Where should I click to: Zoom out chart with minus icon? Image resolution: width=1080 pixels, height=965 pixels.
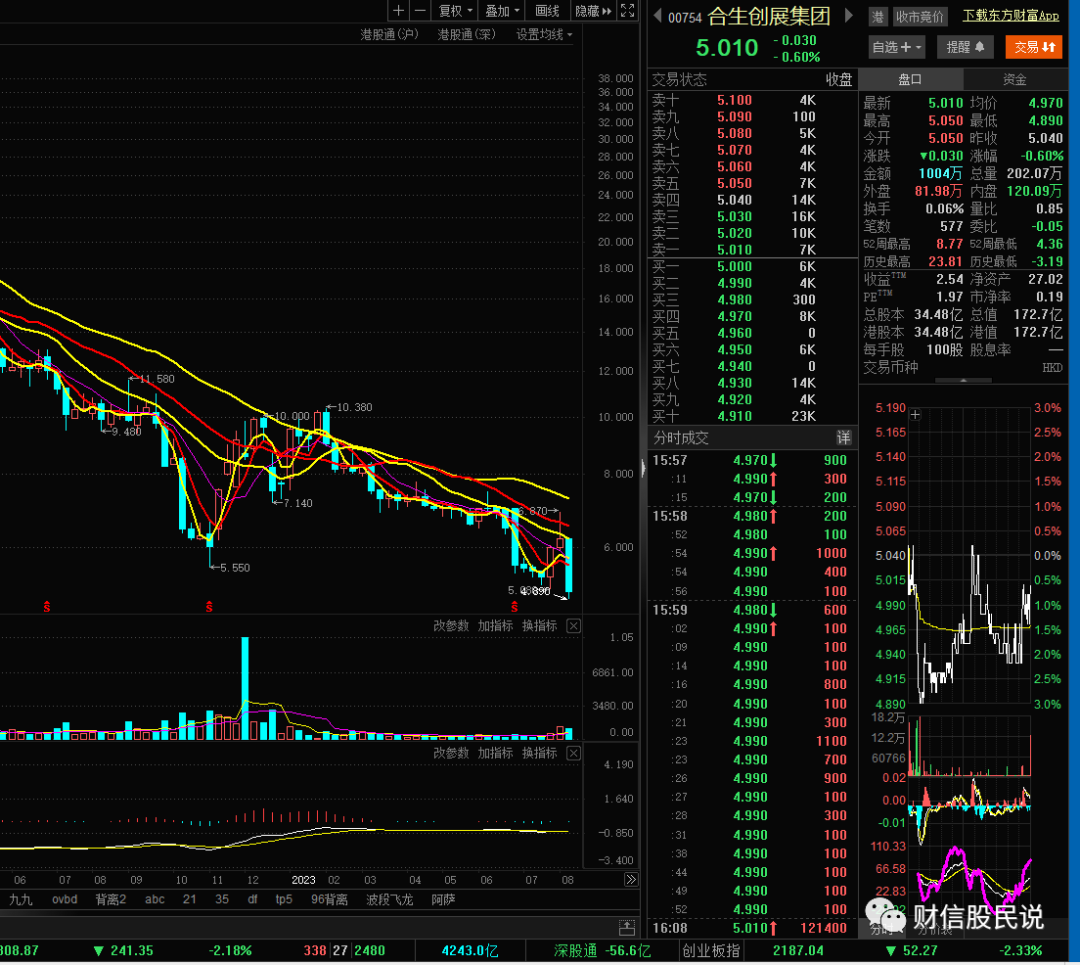pyautogui.click(x=420, y=10)
